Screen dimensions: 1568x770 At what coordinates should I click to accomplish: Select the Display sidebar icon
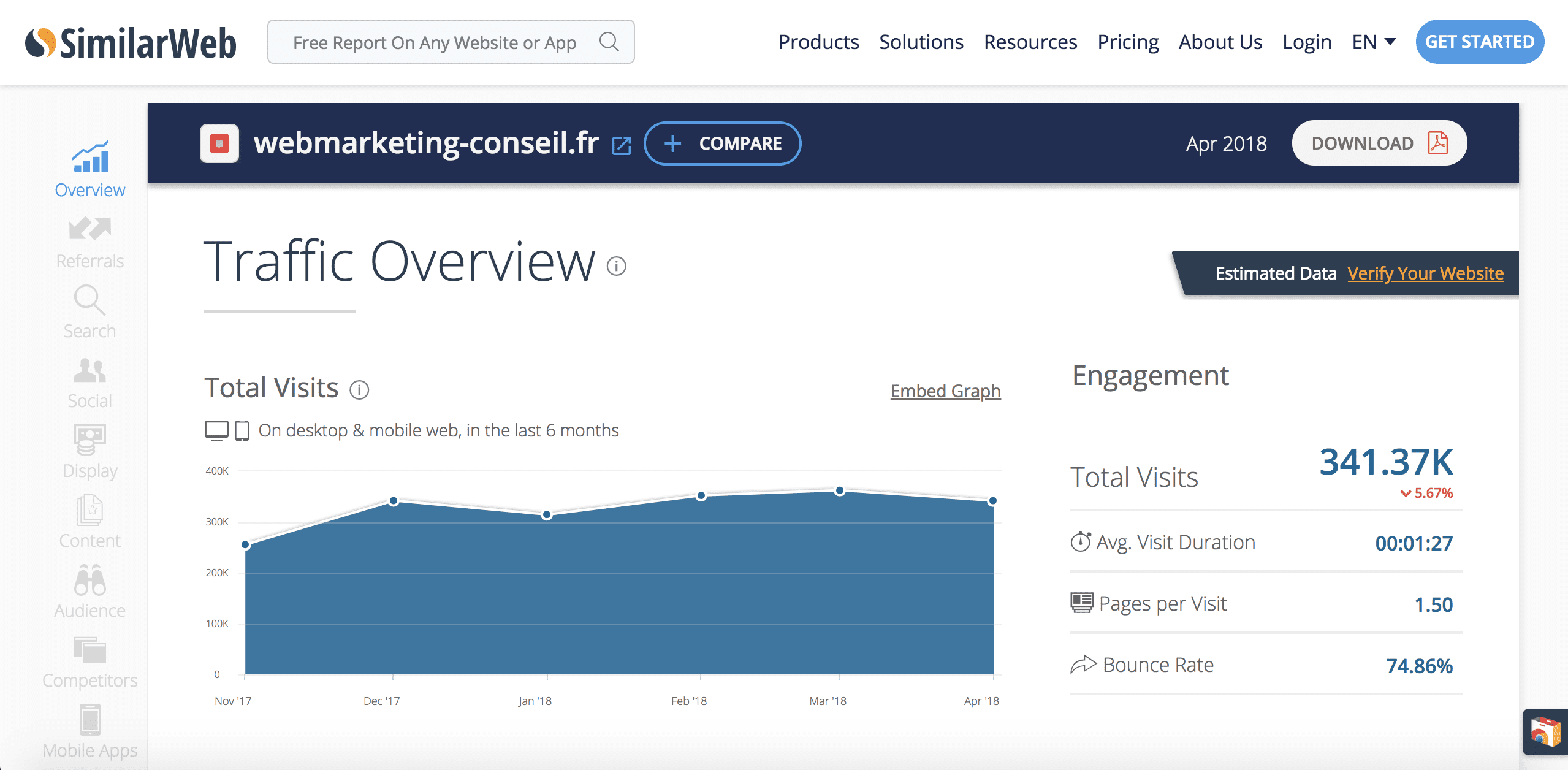tap(89, 440)
